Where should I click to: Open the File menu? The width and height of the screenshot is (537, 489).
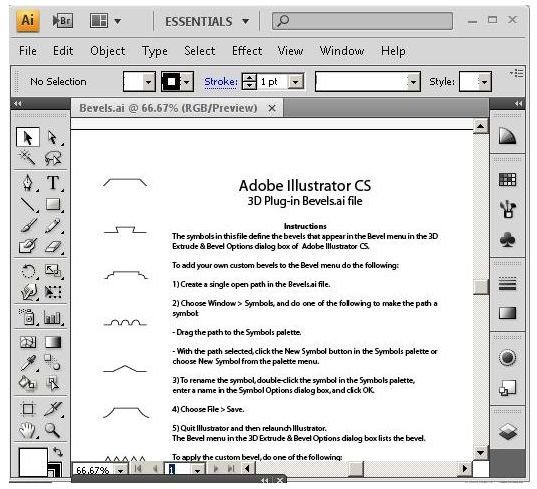28,51
